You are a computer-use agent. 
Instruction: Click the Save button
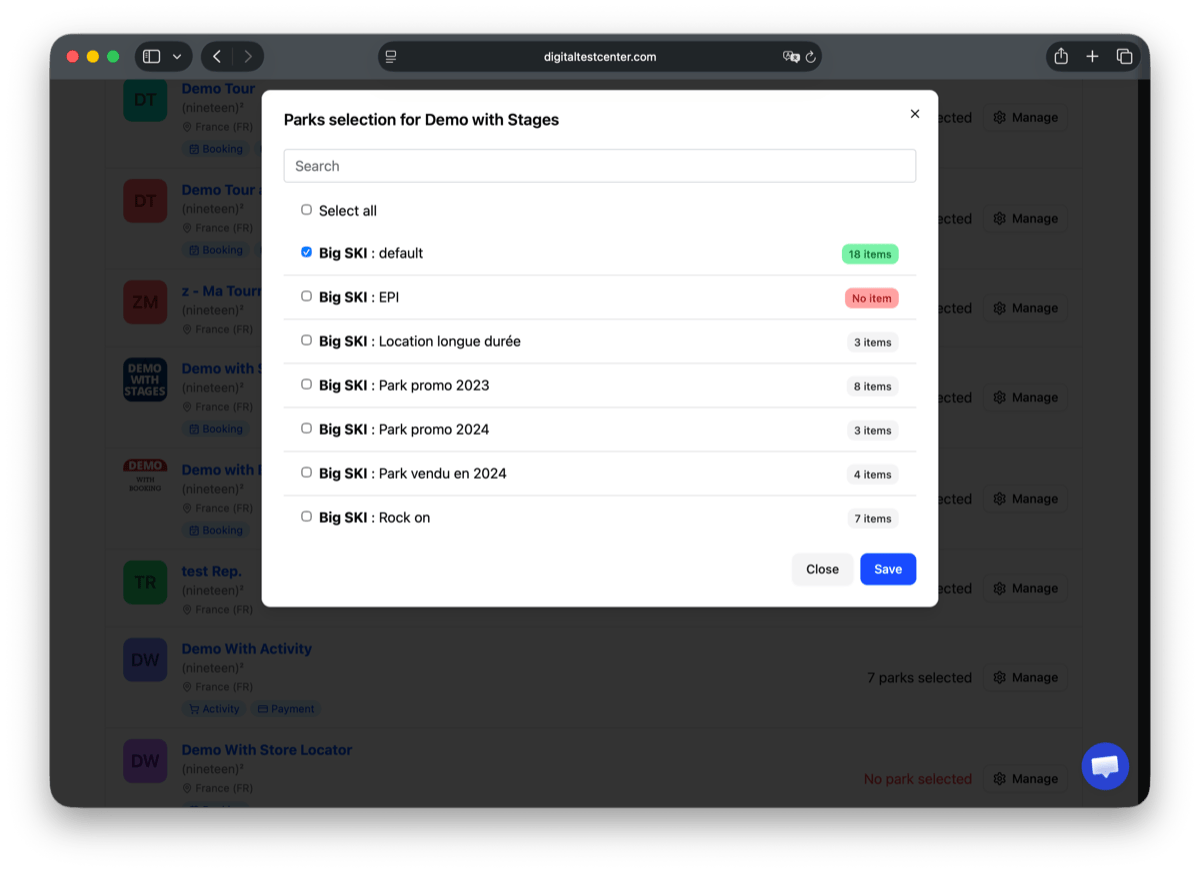[888, 569]
